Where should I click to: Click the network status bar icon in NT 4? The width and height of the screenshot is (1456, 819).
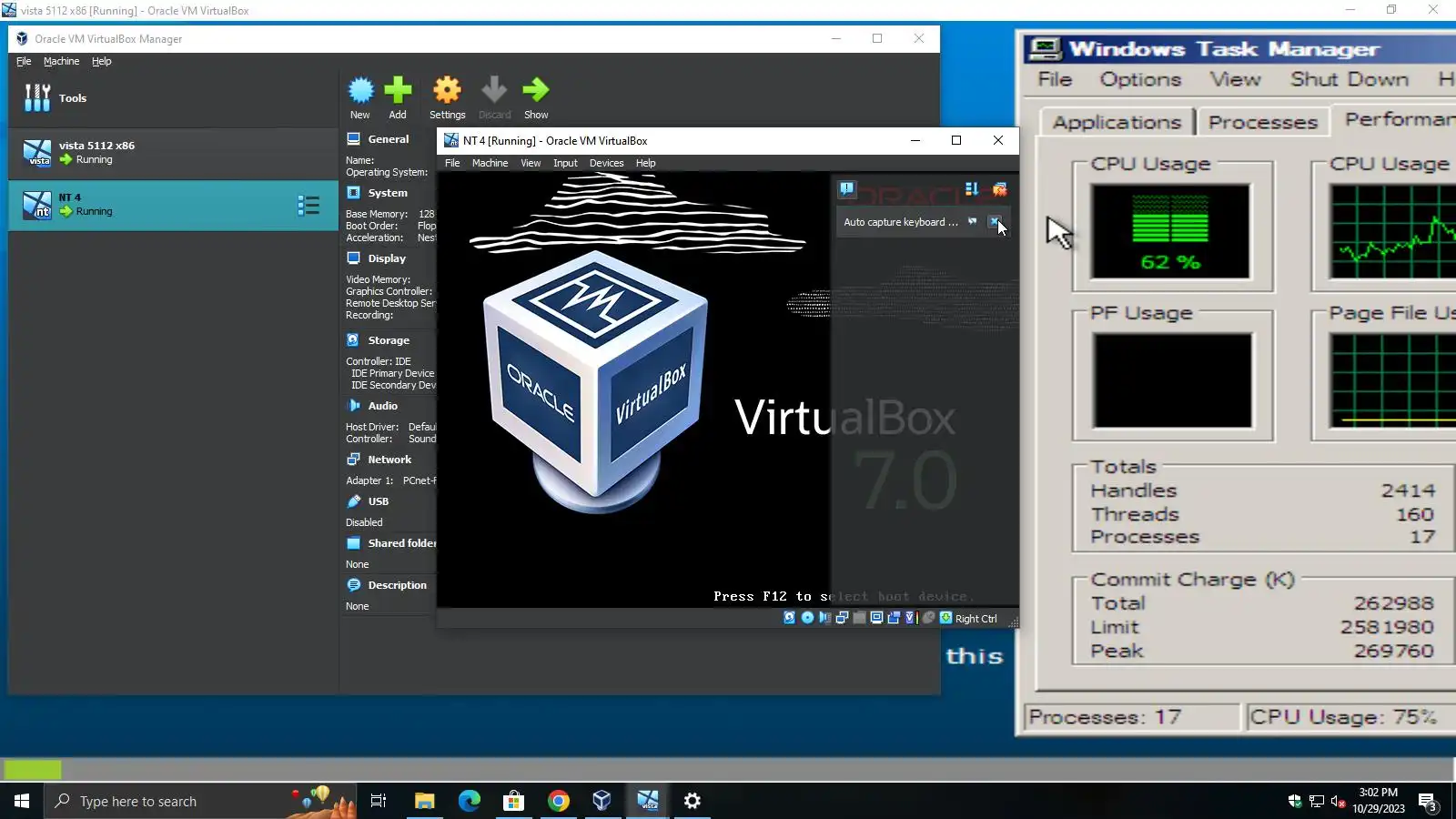point(842,618)
